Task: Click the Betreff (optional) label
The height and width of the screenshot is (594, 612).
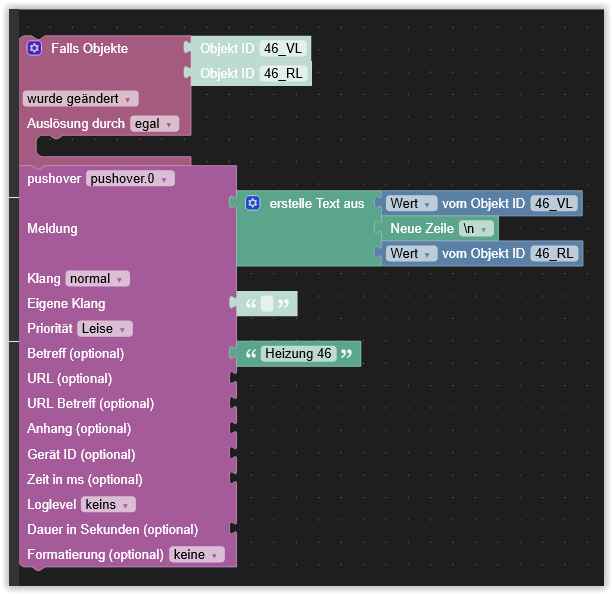Action: tap(76, 354)
